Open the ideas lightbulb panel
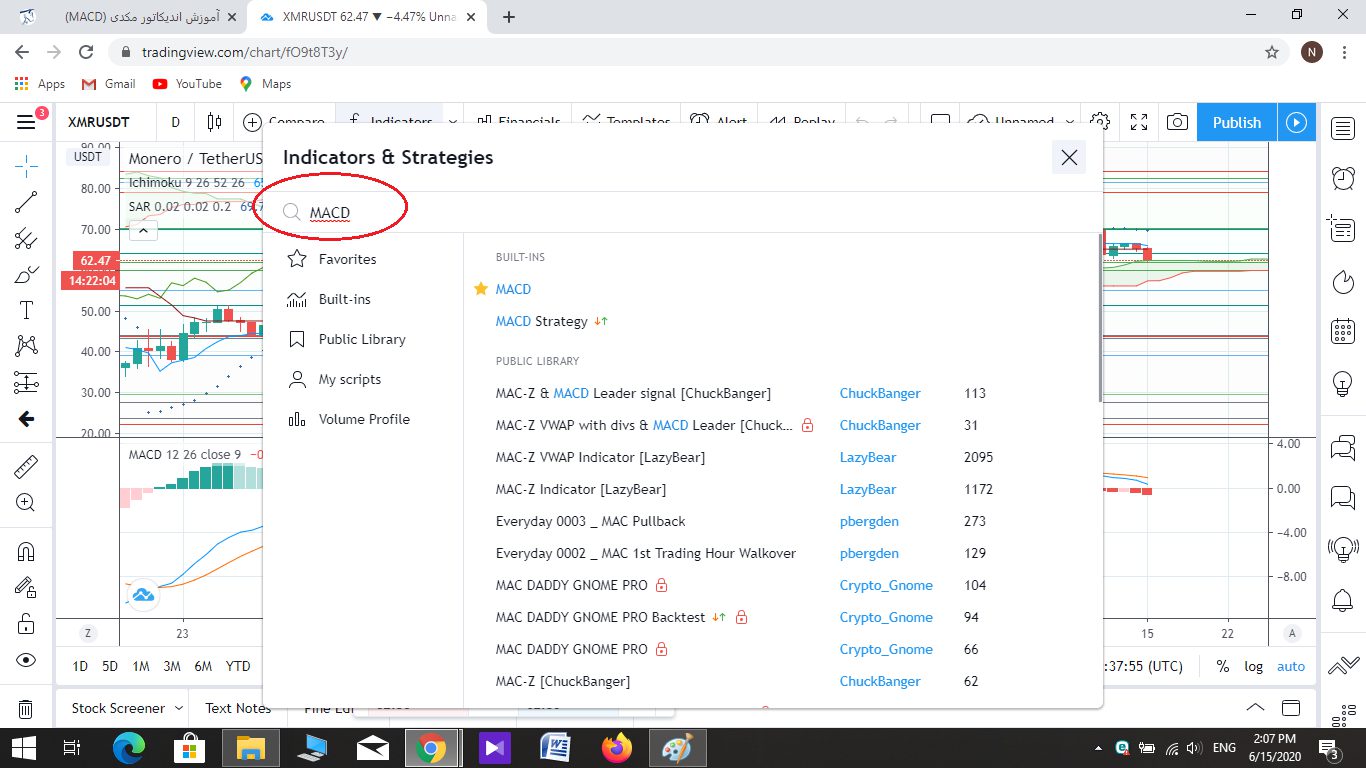 click(1342, 382)
